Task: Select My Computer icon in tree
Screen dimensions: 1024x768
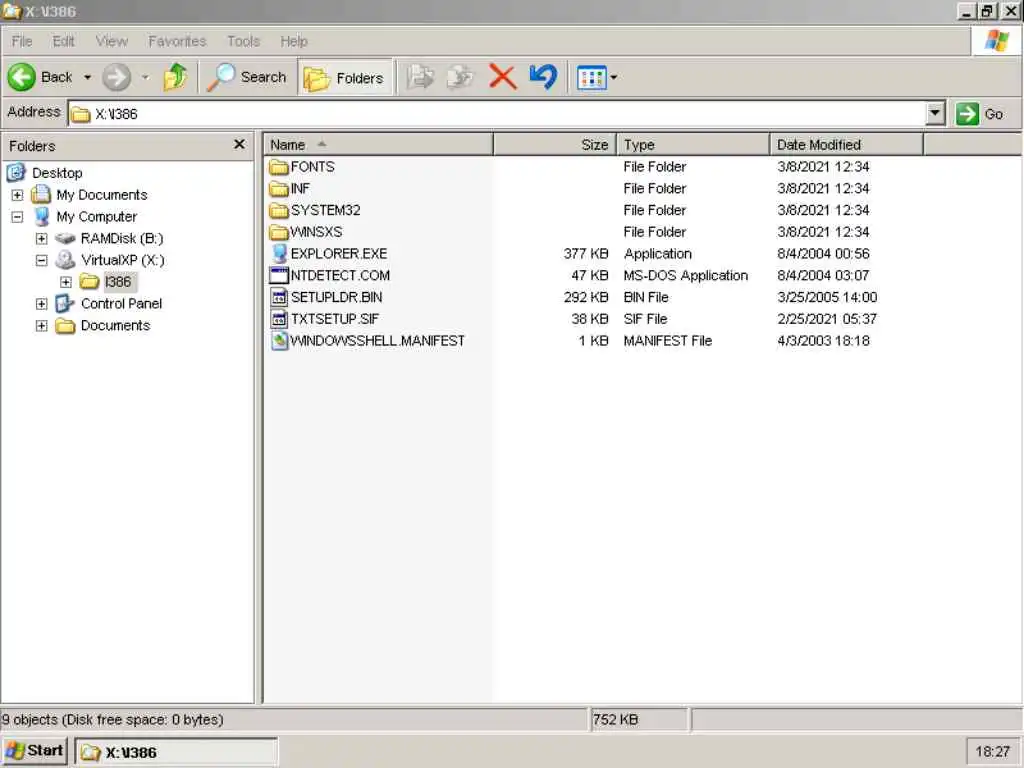Action: (42, 216)
